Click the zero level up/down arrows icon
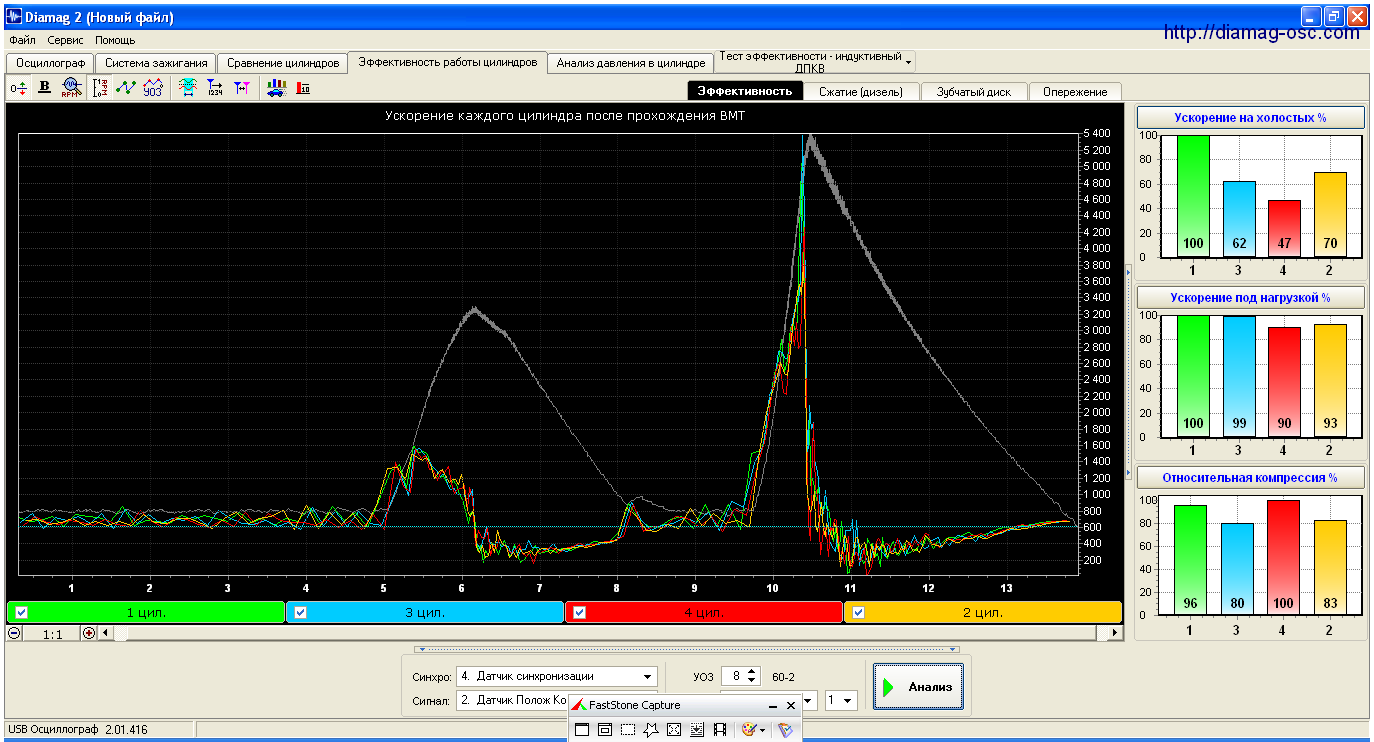Screen dimensions: 1374x742 coord(19,88)
